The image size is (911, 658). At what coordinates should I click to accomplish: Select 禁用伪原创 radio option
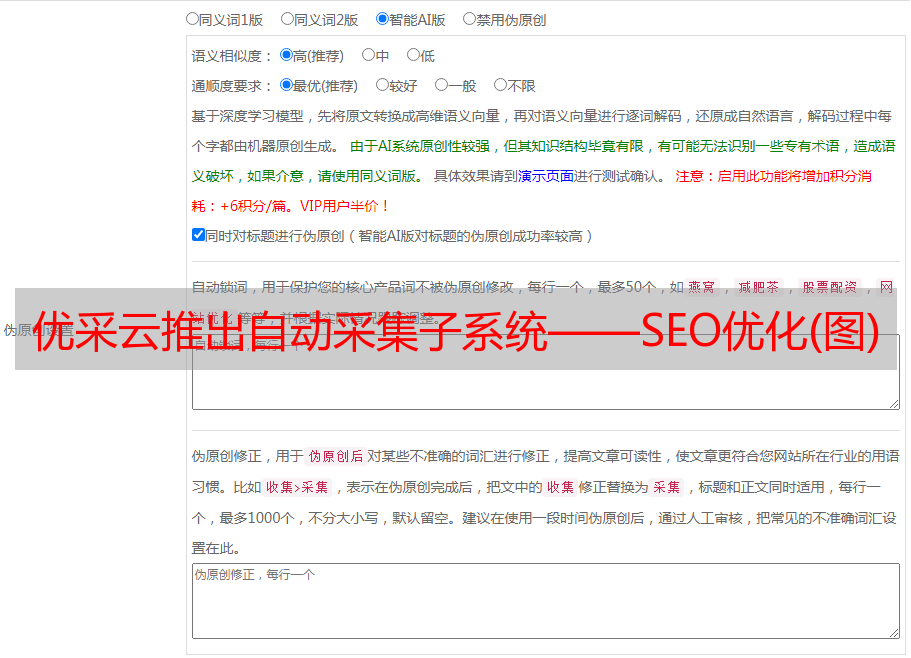(x=469, y=19)
